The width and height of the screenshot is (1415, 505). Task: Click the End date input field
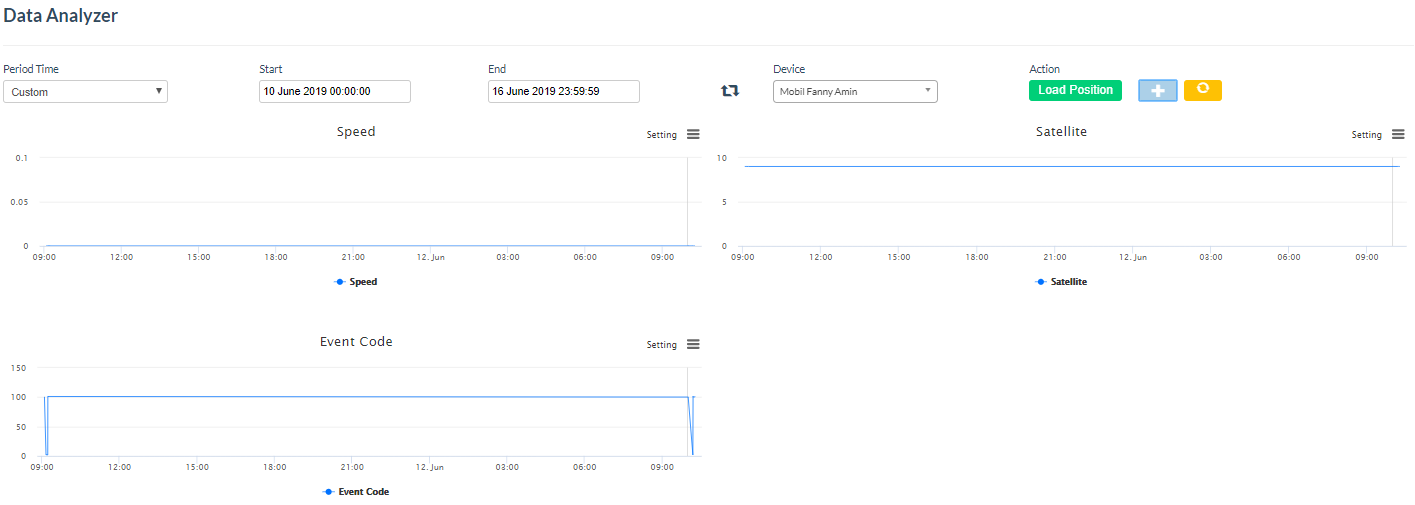pyautogui.click(x=563, y=91)
